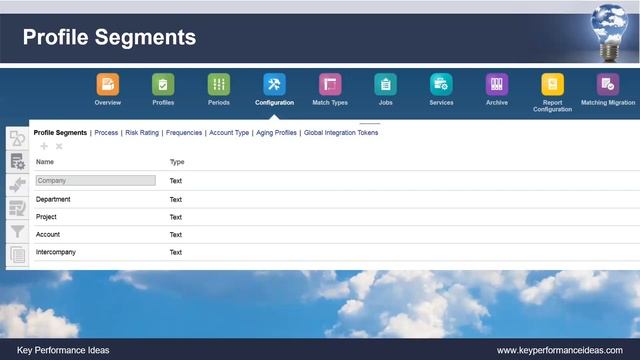Click the checklist-arrow icon in left sidebar

pos(18,208)
